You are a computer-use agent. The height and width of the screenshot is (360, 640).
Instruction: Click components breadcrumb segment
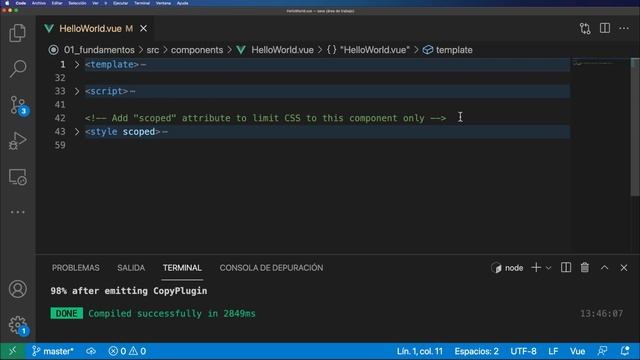click(197, 50)
